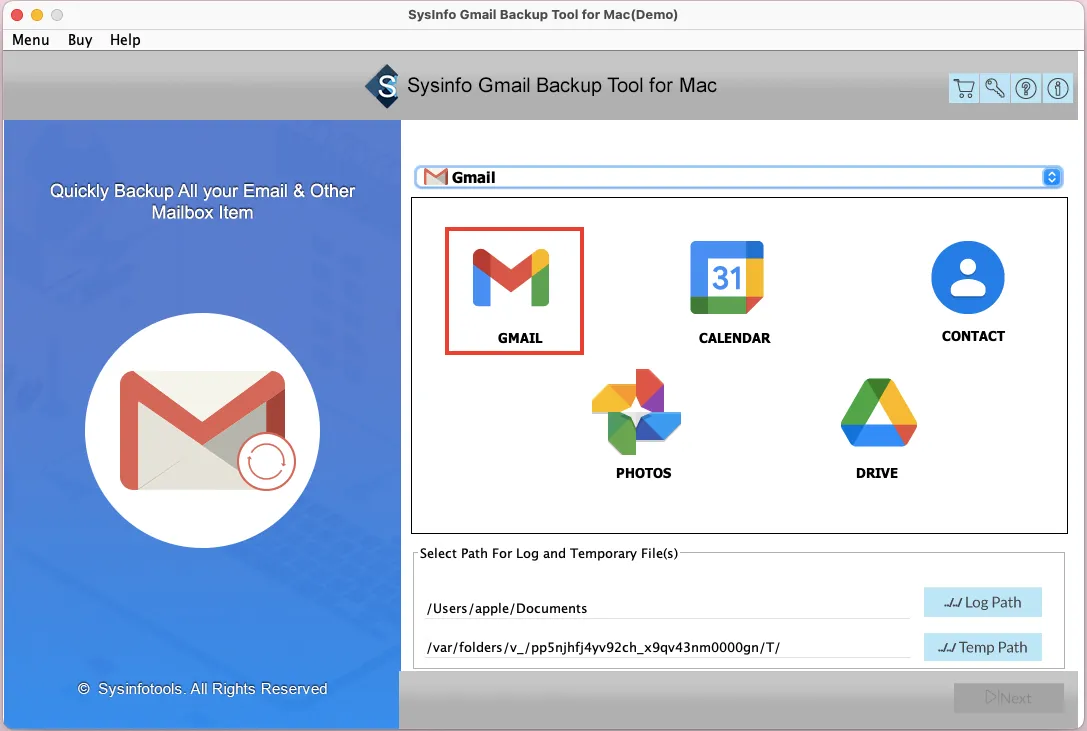Viewport: 1087px width, 731px height.
Task: Show the info about icon
Action: click(x=1058, y=88)
